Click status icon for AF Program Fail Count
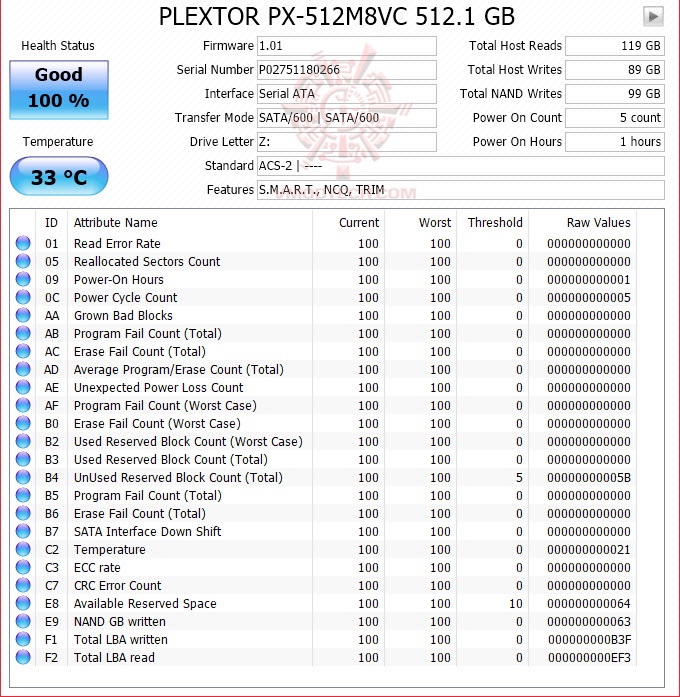 click(x=23, y=405)
